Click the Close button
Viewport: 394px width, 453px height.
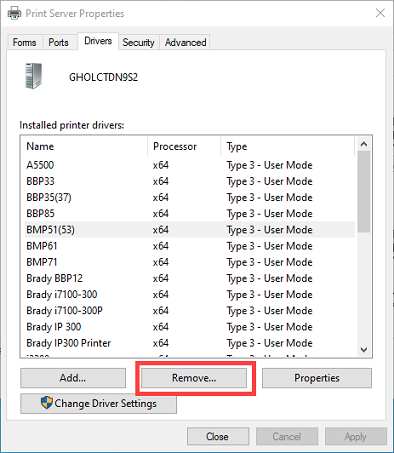(x=218, y=436)
